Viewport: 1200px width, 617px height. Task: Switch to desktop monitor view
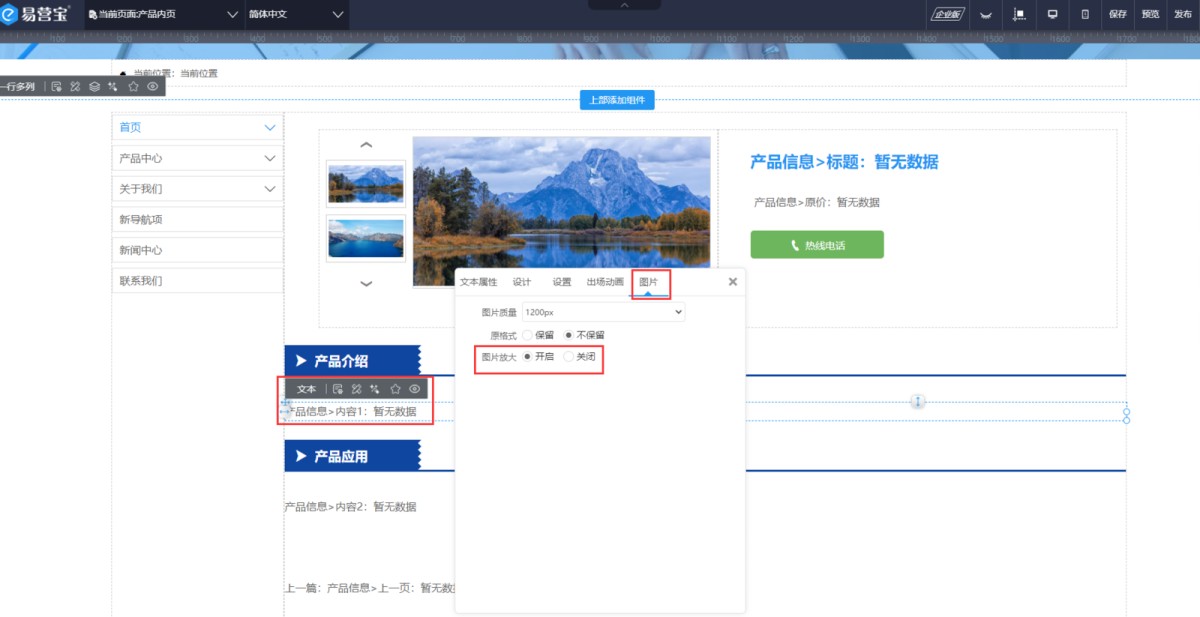point(1052,14)
